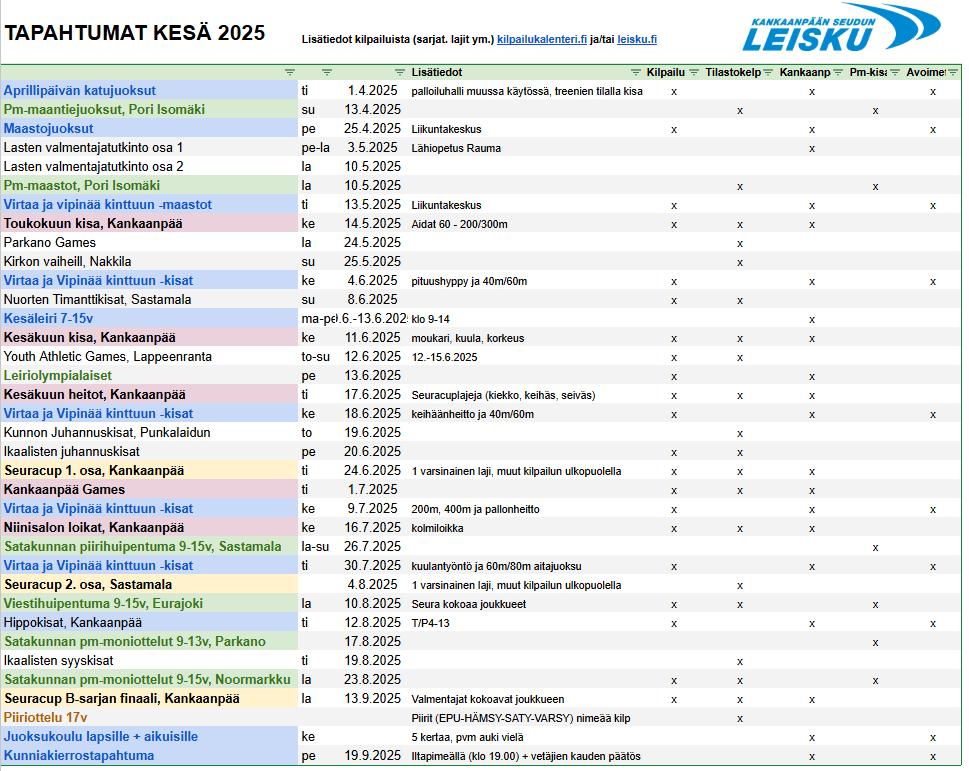Click the Kunnon Juhannuskisat, Punkalaidun cell
This screenshot has height=771, width=969.
(x=150, y=432)
